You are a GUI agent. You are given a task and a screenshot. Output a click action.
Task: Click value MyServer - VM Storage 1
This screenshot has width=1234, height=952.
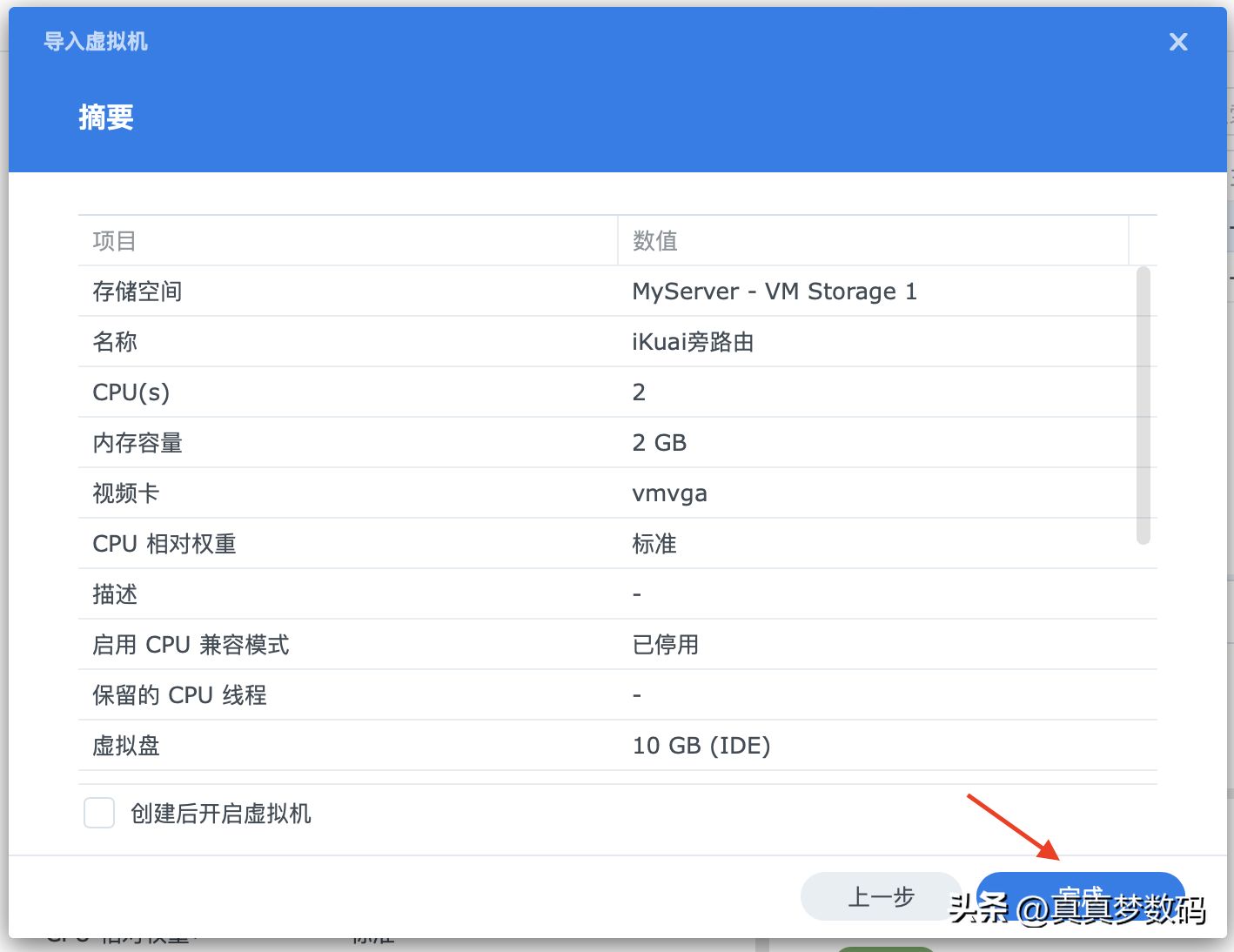[775, 292]
